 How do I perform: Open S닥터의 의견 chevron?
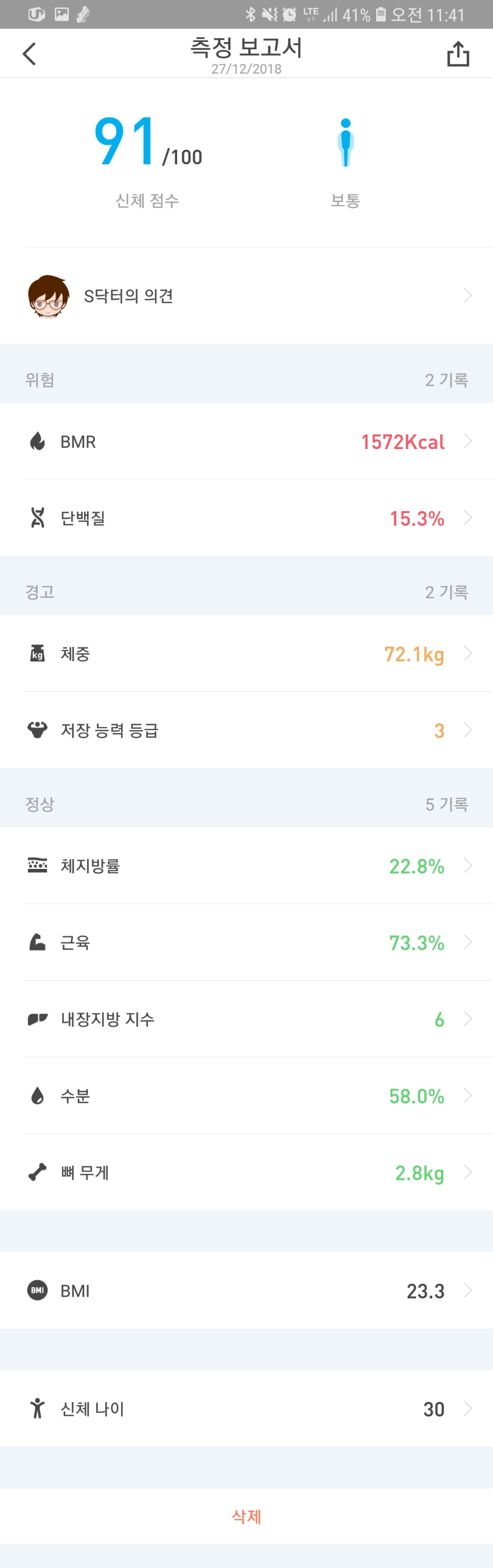(x=467, y=296)
